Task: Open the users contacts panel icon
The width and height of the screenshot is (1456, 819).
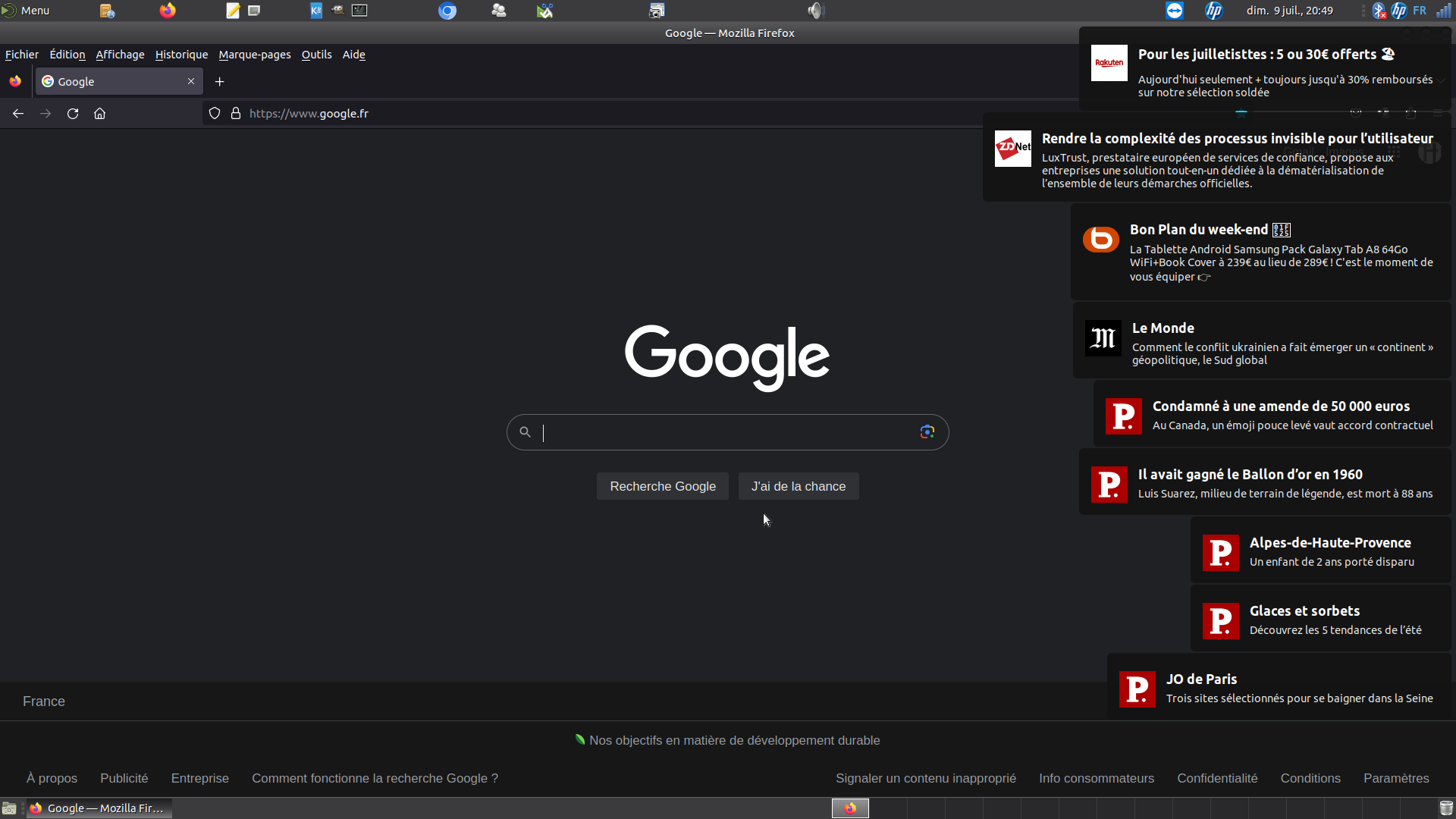Action: pyautogui.click(x=498, y=11)
